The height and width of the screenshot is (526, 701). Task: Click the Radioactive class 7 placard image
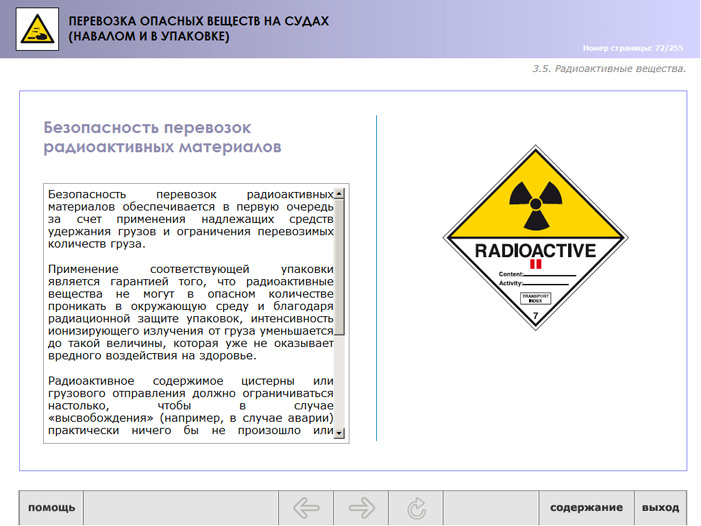coord(535,237)
